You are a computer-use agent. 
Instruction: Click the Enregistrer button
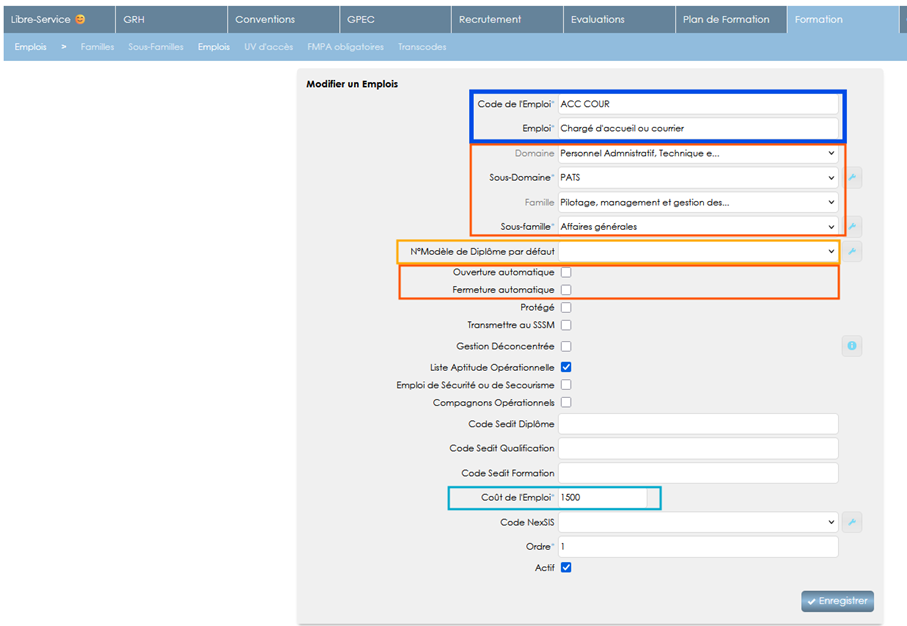tap(837, 601)
